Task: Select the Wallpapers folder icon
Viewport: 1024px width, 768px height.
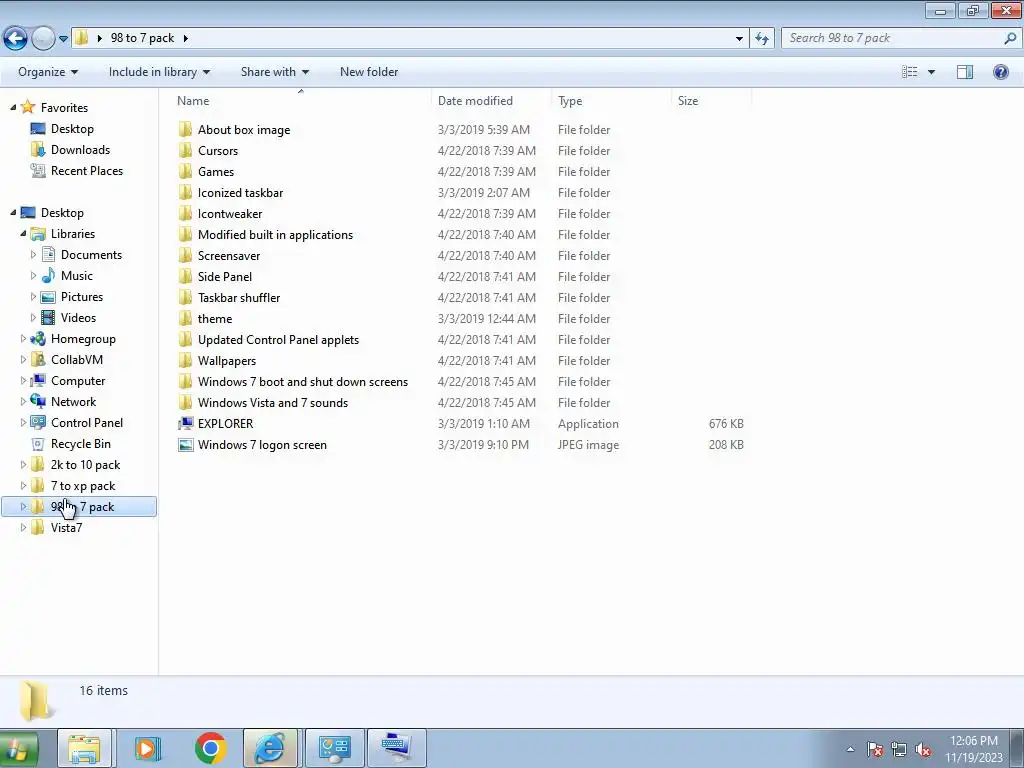Action: (x=185, y=360)
